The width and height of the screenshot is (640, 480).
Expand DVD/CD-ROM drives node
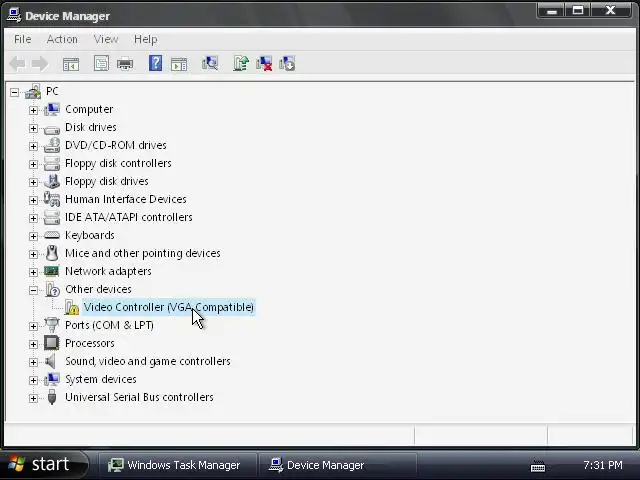33,146
